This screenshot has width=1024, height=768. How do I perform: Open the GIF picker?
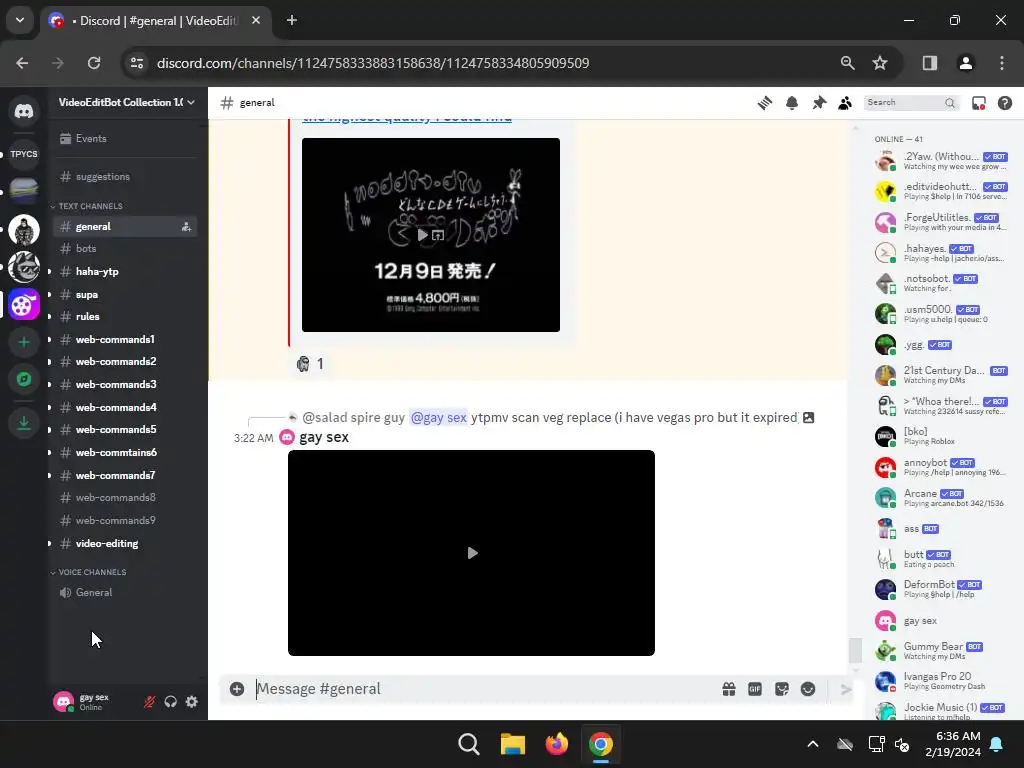(755, 689)
